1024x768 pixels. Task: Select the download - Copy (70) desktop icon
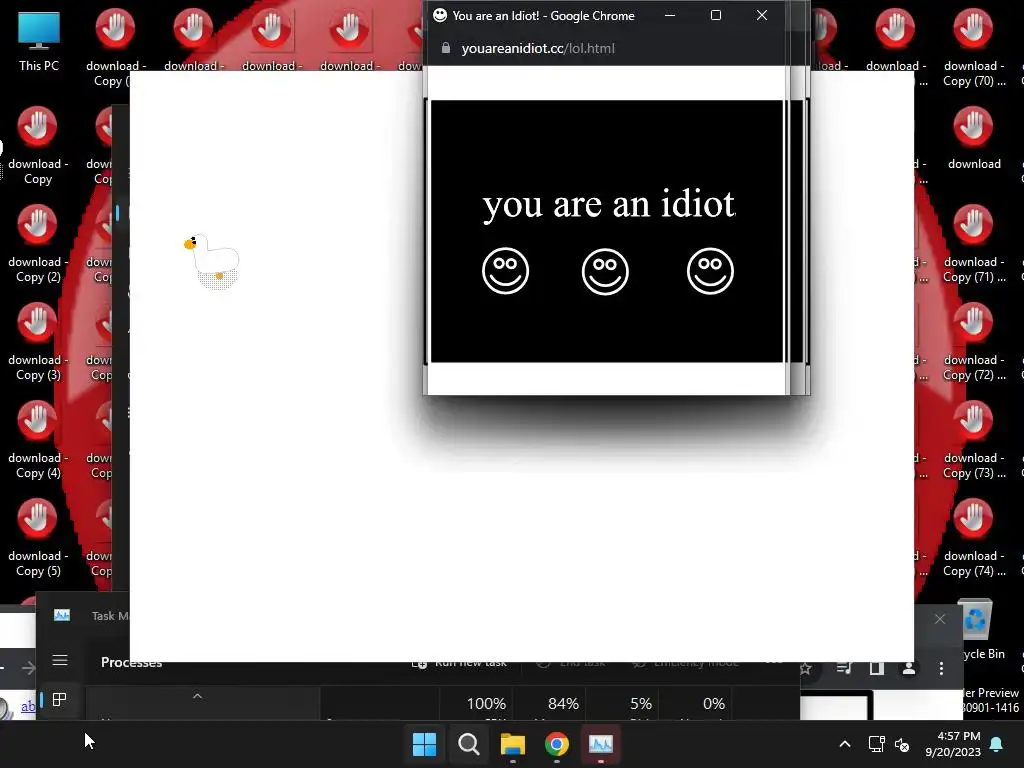coord(973,48)
